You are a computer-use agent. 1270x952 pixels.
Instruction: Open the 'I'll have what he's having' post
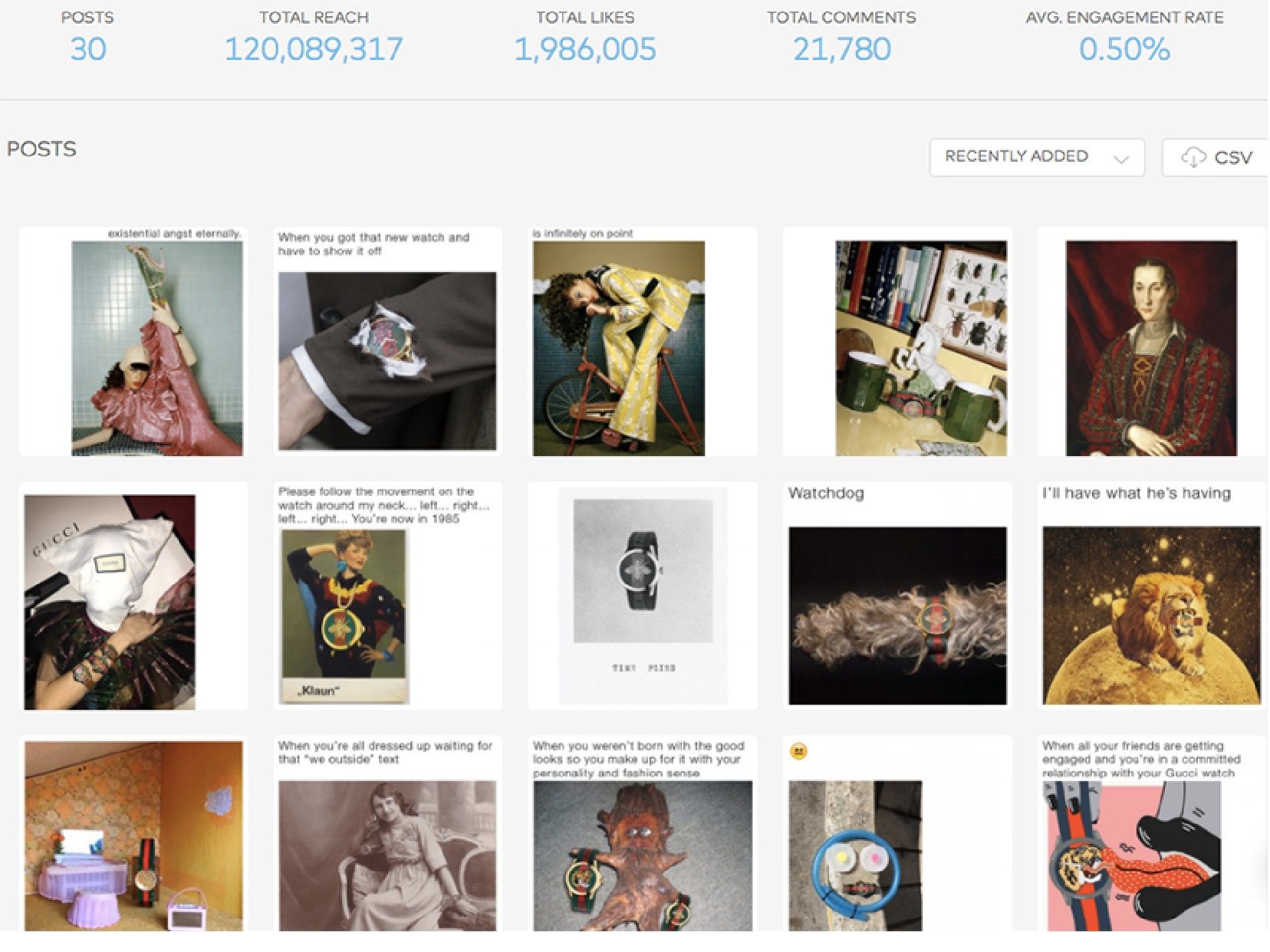click(x=1152, y=596)
